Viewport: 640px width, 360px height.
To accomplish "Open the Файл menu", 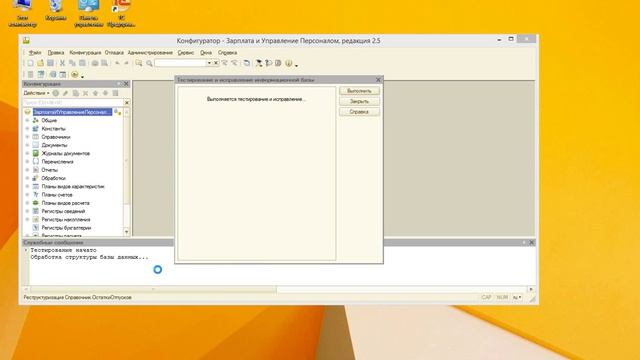I will [x=35, y=53].
